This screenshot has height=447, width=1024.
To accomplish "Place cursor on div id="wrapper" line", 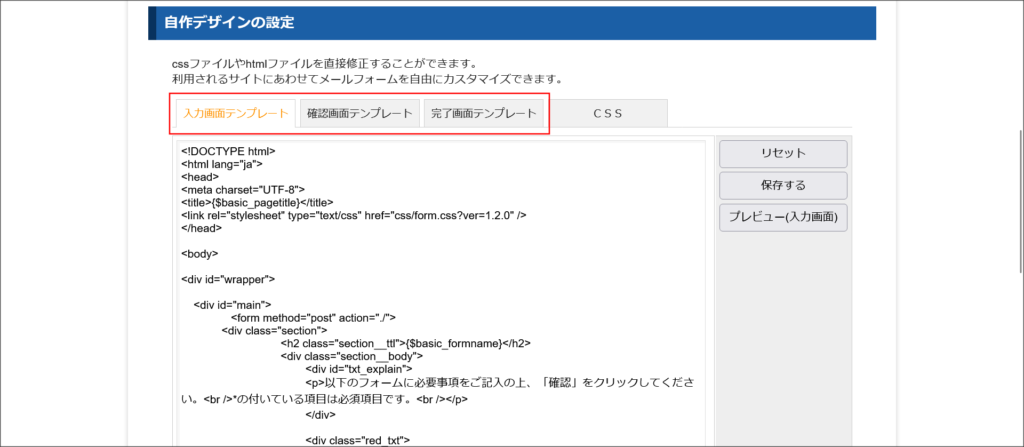I will 228,279.
